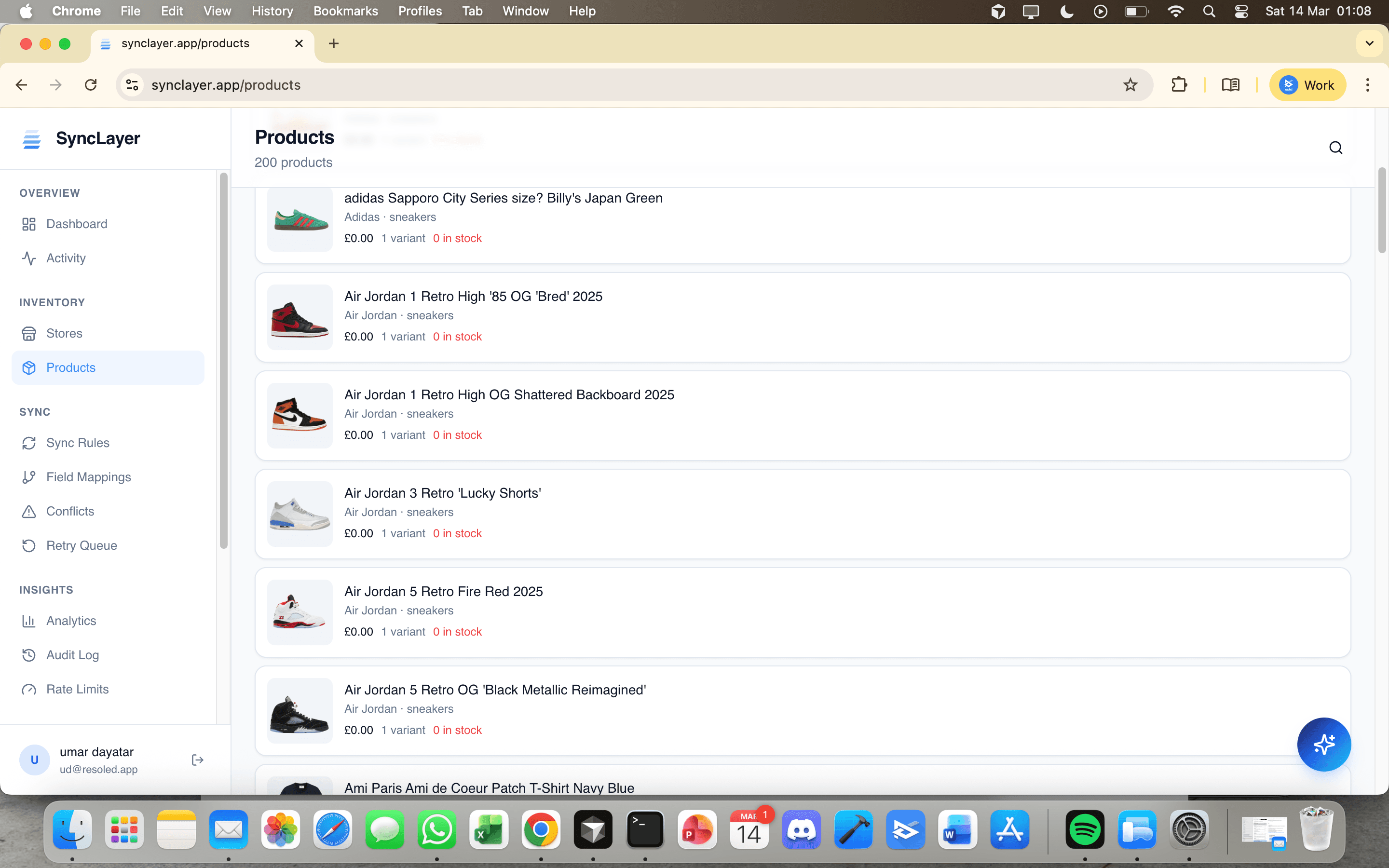Image resolution: width=1389 pixels, height=868 pixels.
Task: Click the Black Metallic Reimagined thumbnail
Action: tap(300, 711)
